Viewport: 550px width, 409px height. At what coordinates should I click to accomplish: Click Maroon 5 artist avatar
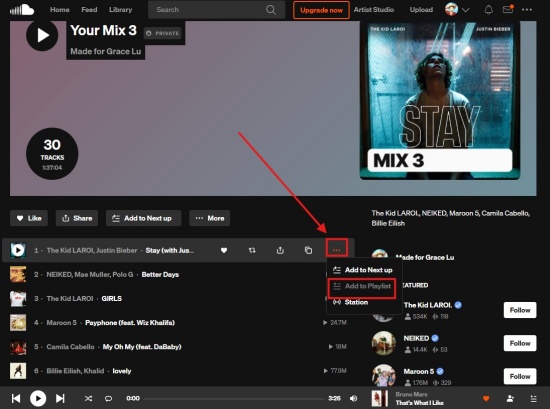384,375
